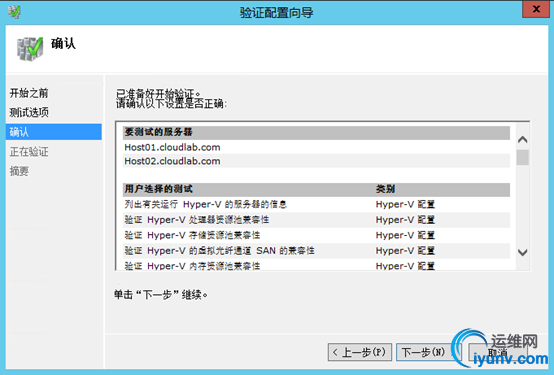
Task: Select the highlighted 确认 step
Action: (54, 132)
